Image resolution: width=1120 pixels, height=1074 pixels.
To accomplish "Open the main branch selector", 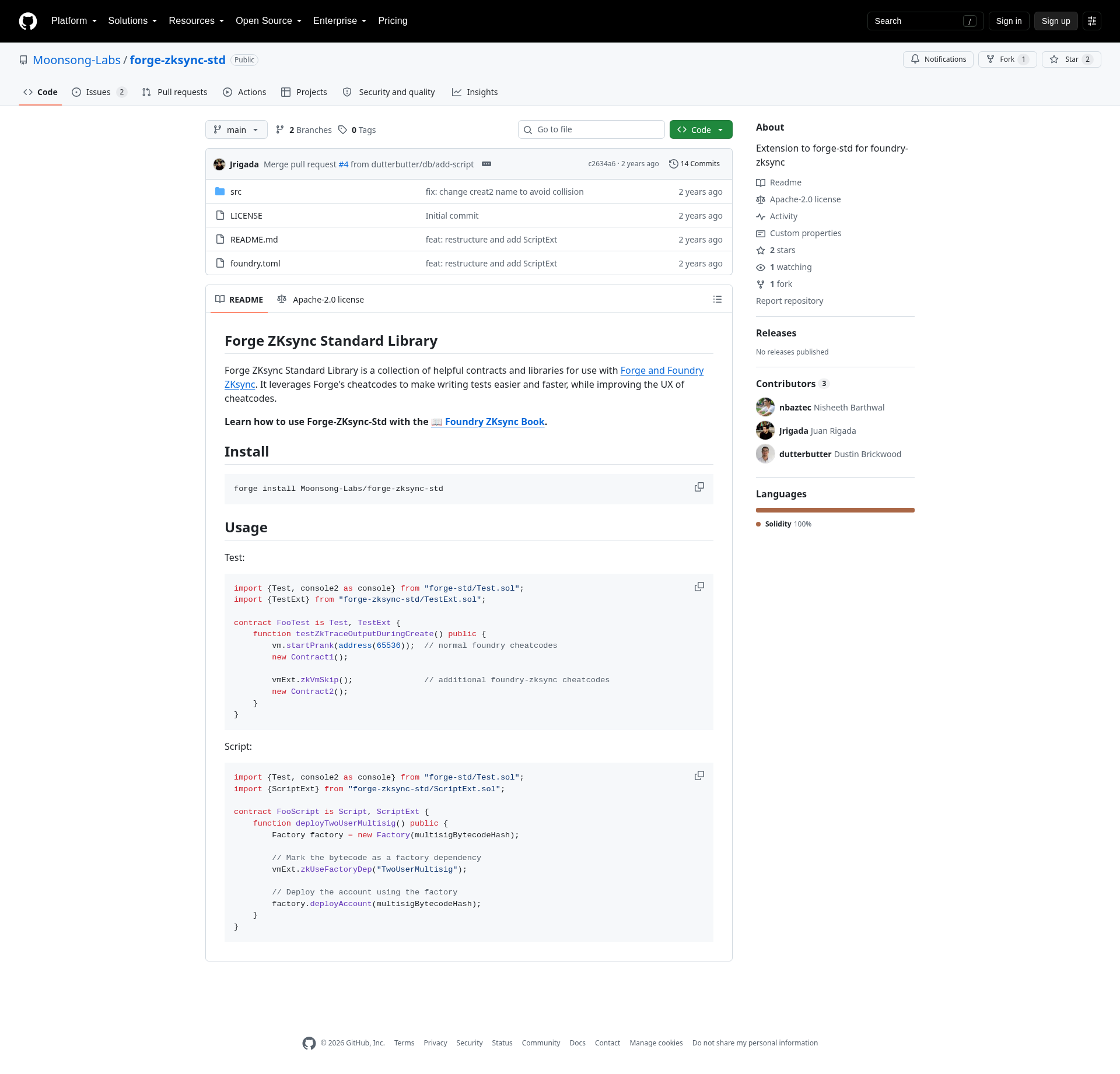I will tap(236, 129).
